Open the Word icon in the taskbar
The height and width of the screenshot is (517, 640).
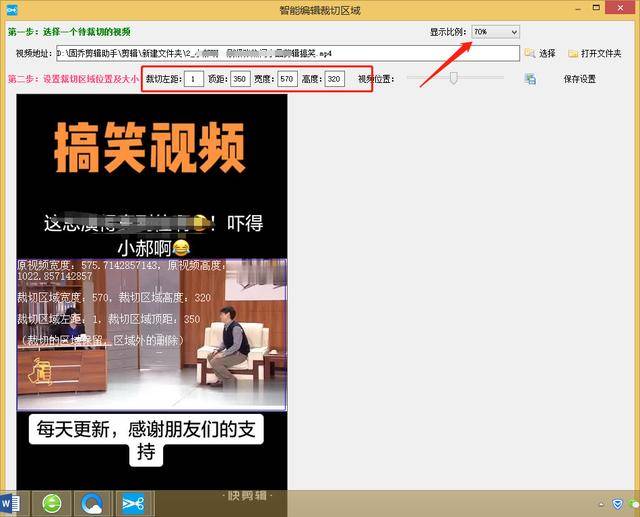(x=11, y=504)
